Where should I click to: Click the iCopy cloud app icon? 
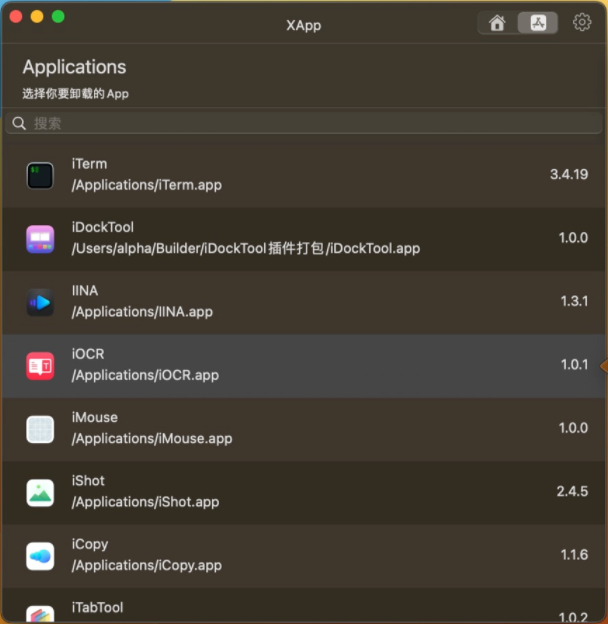pos(40,556)
